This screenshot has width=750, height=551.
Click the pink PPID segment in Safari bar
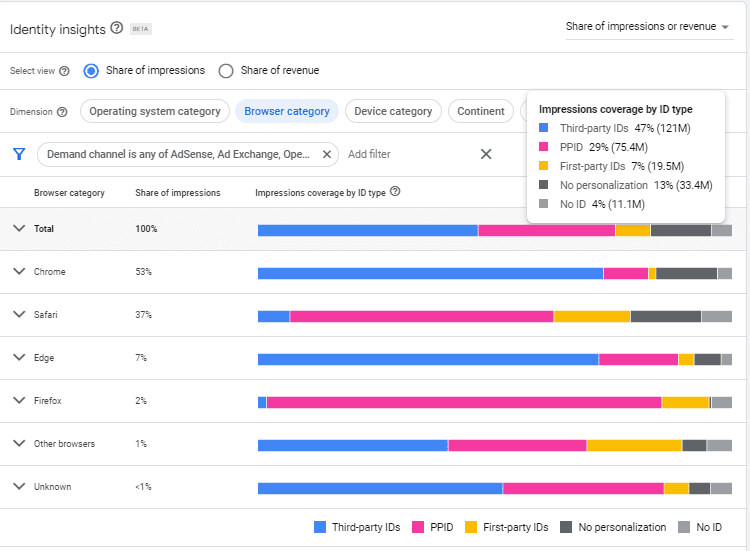coord(421,316)
